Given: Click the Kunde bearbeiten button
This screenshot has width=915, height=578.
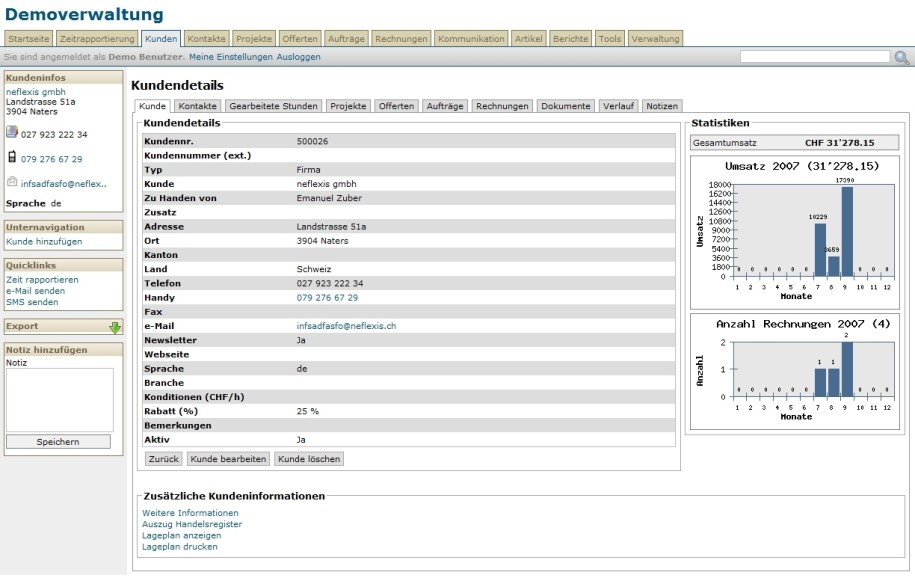Looking at the screenshot, I should [x=228, y=459].
